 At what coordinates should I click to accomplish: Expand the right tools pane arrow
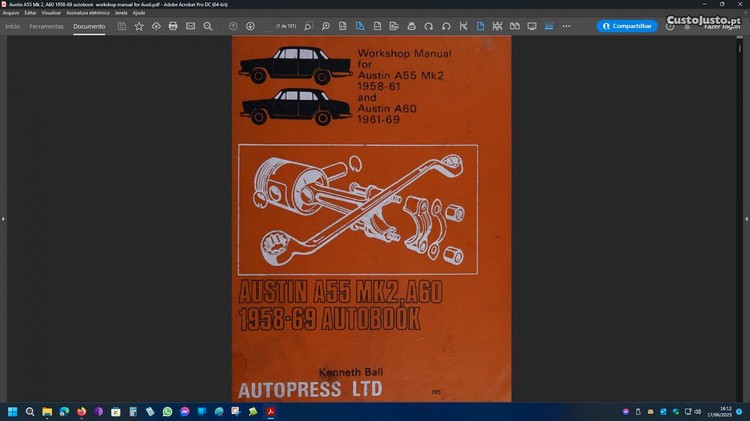(x=745, y=218)
